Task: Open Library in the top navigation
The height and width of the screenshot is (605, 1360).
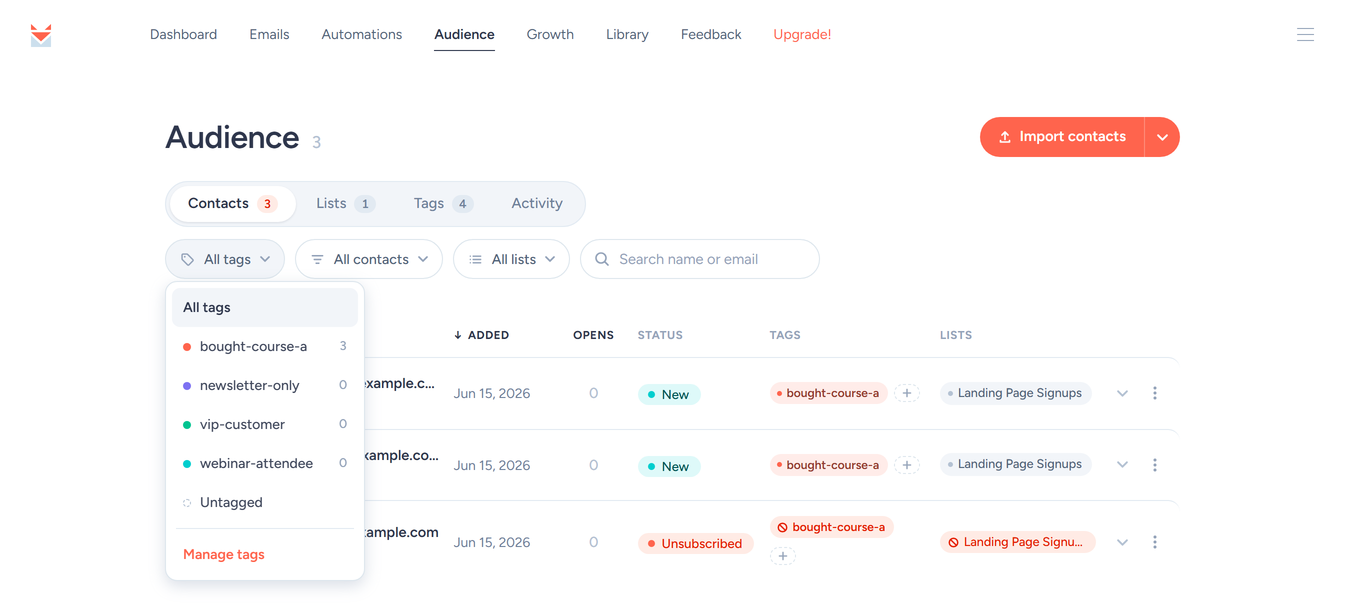Action: click(627, 34)
